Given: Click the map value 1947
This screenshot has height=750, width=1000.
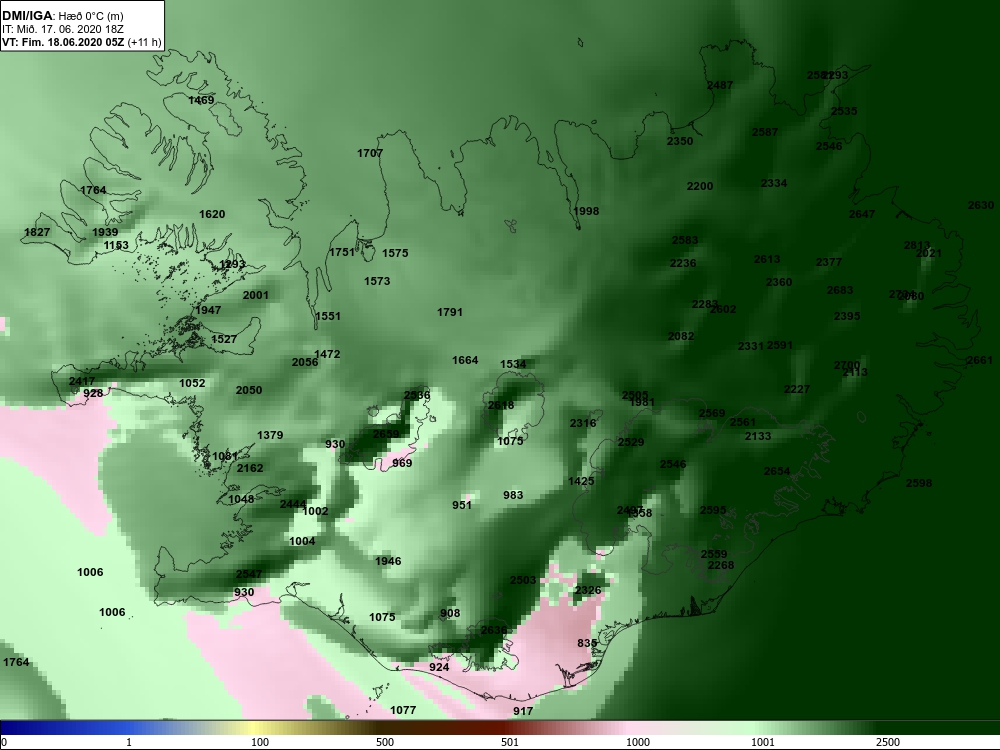Looking at the screenshot, I should [x=208, y=311].
